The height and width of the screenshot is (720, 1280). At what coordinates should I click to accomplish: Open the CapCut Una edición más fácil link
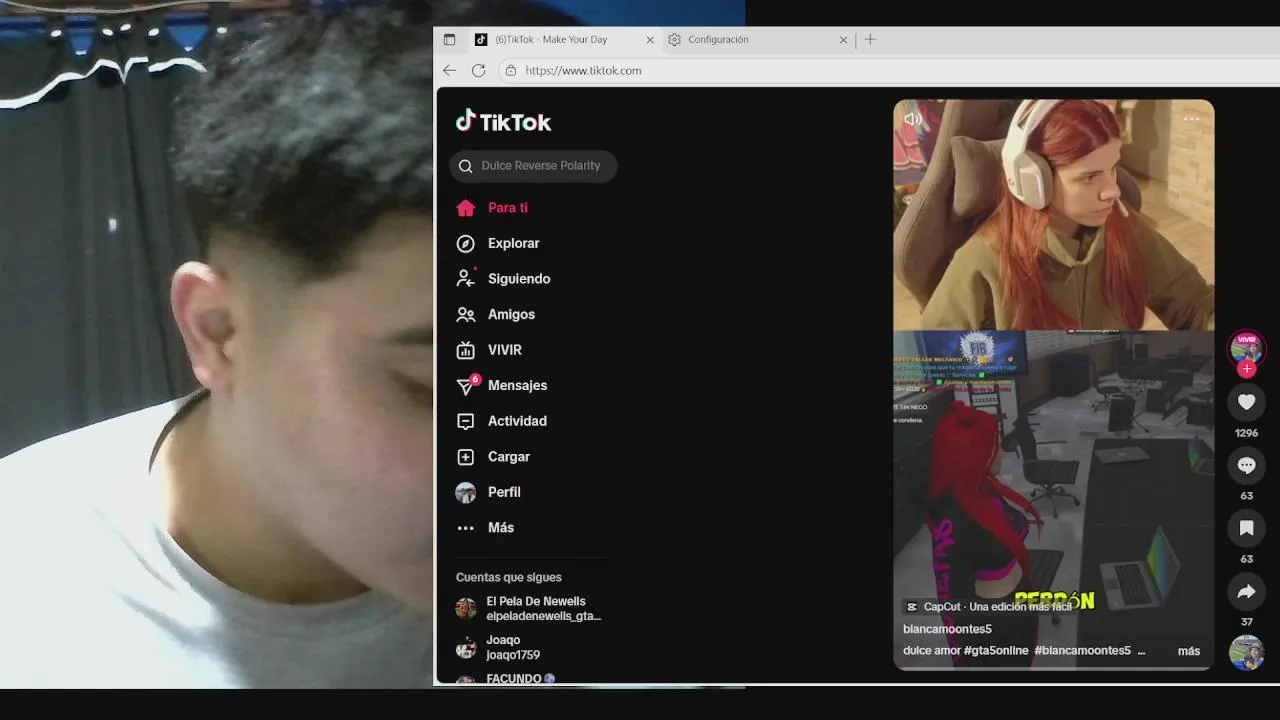(x=988, y=607)
